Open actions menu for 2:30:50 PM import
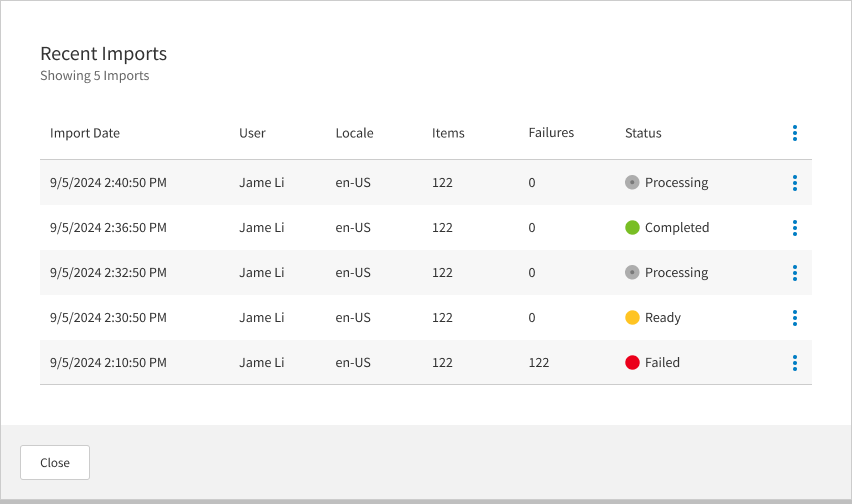The width and height of the screenshot is (852, 504). 795,318
